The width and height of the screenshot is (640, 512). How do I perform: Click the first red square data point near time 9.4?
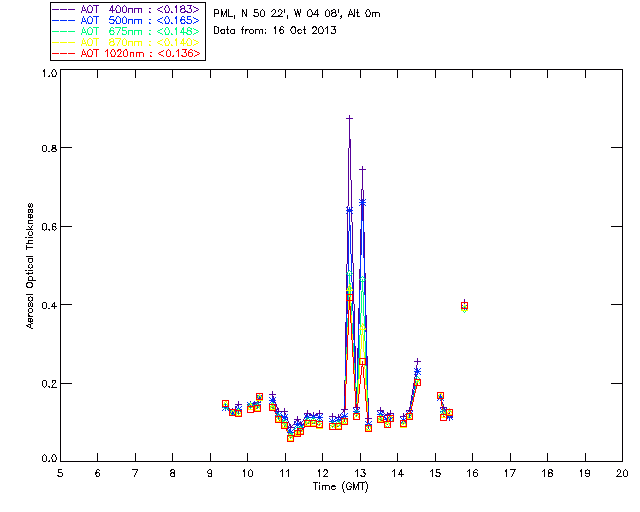tap(225, 404)
